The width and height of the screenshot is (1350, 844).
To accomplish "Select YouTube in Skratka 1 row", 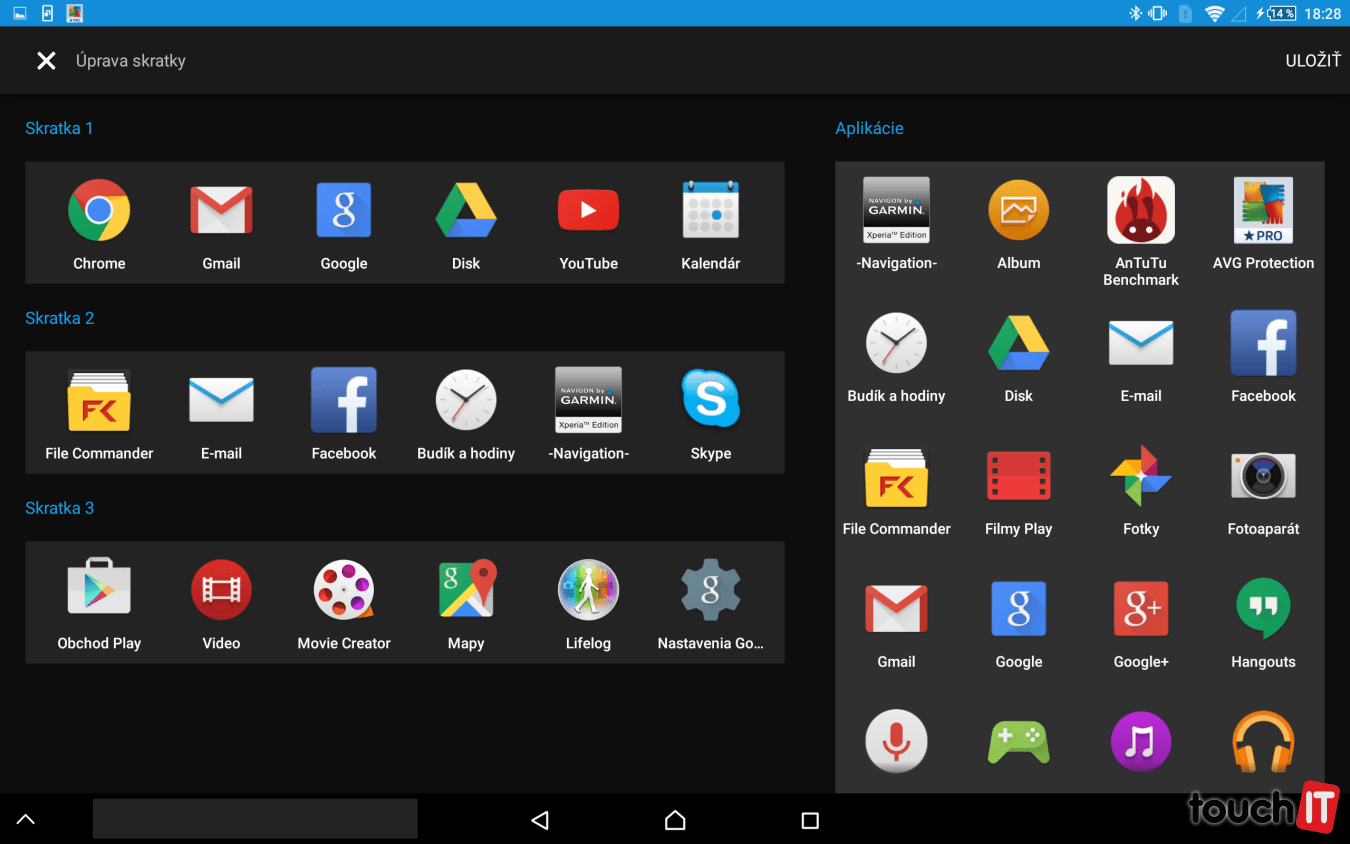I will 588,211.
